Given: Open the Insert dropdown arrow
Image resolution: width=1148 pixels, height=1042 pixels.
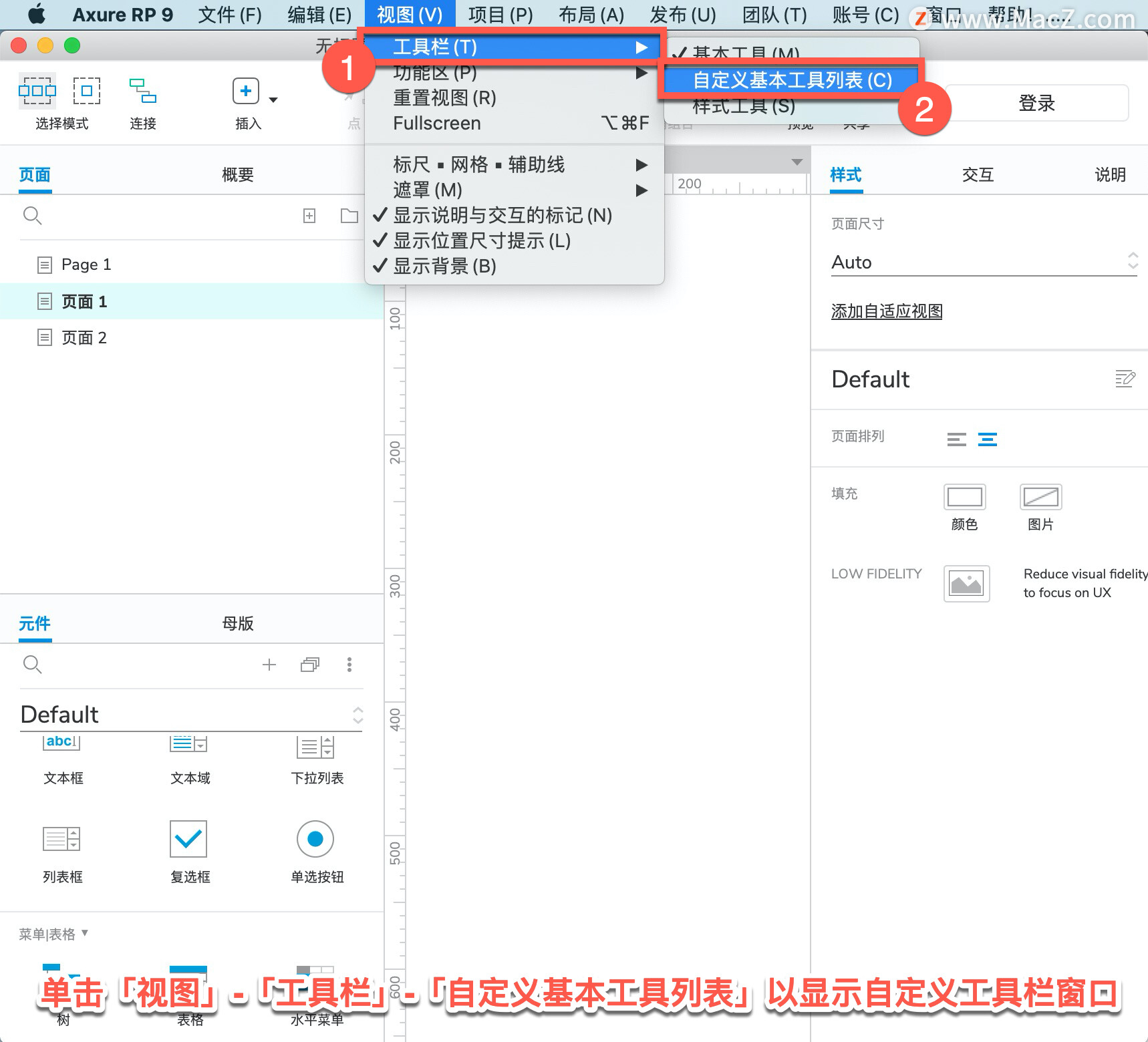Looking at the screenshot, I should [x=273, y=100].
